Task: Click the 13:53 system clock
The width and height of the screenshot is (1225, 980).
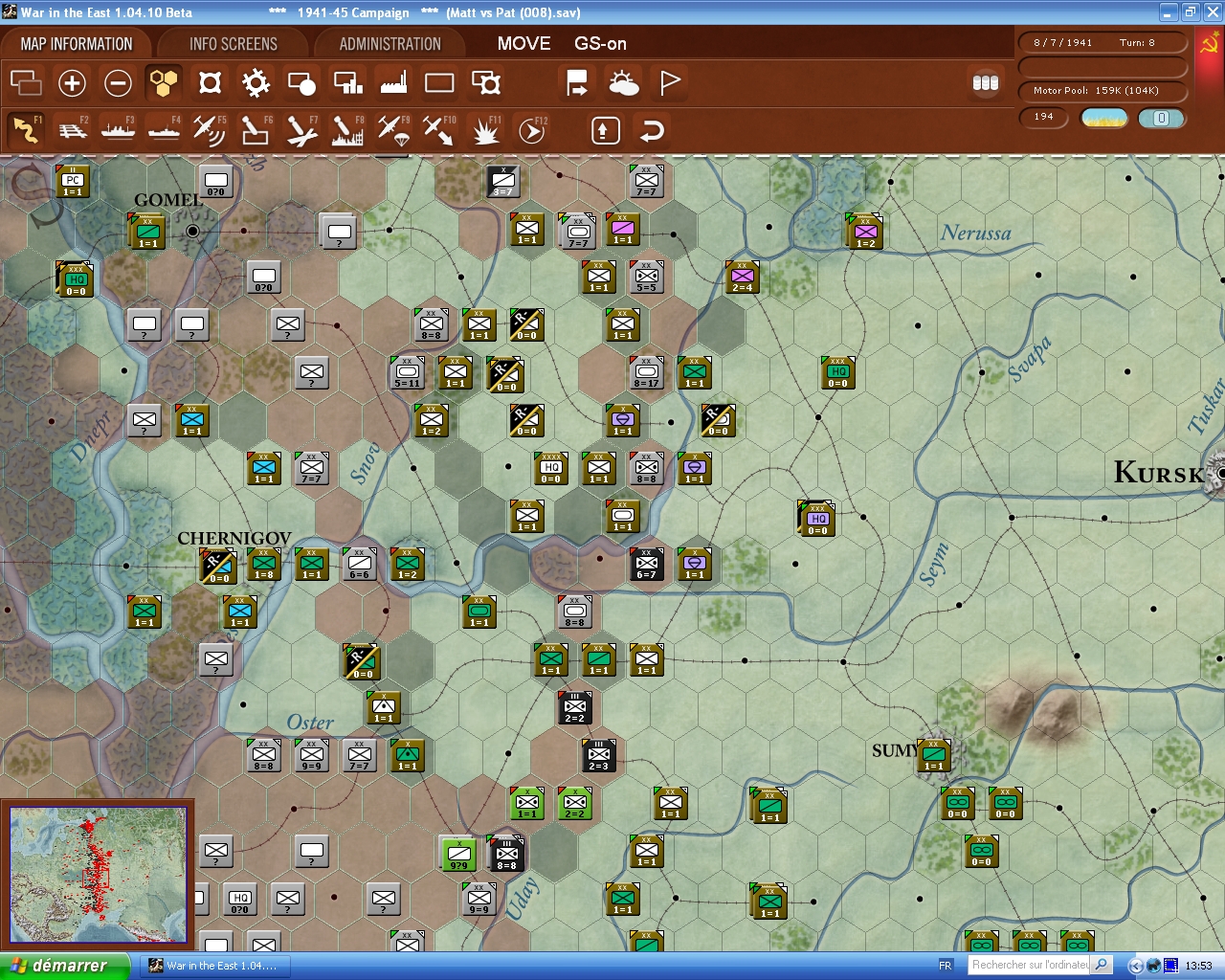Action: pos(1198,966)
